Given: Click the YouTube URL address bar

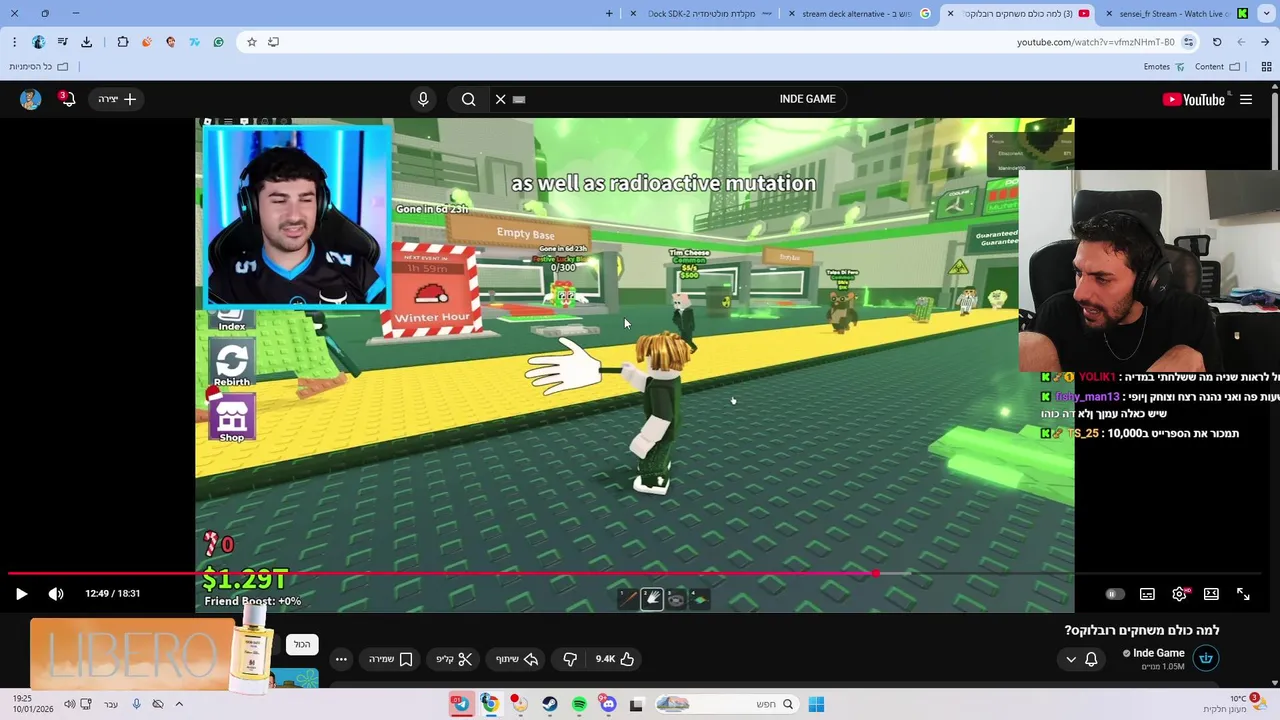Looking at the screenshot, I should [x=1096, y=42].
